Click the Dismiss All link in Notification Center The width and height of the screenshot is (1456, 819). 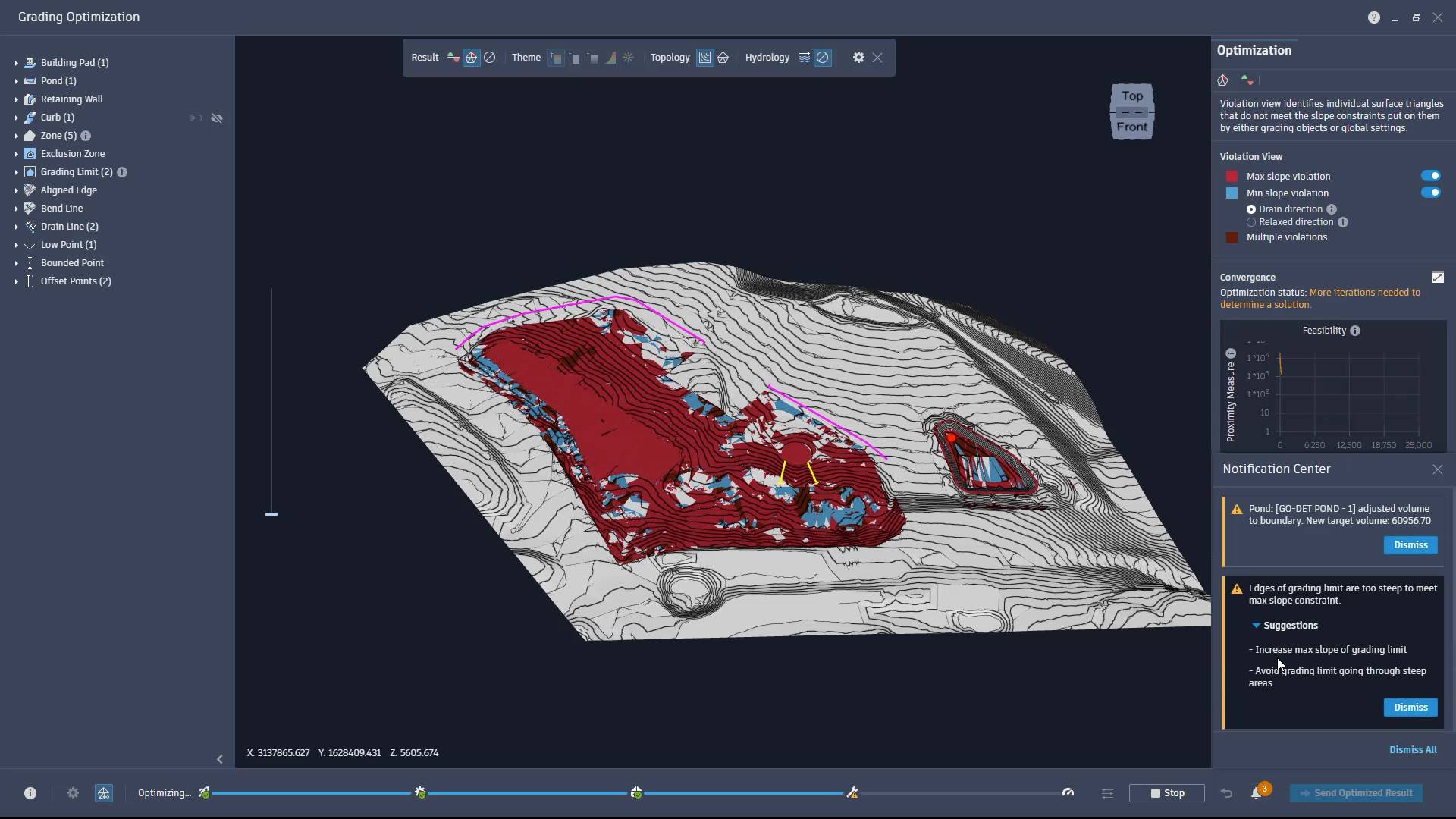[x=1413, y=749]
